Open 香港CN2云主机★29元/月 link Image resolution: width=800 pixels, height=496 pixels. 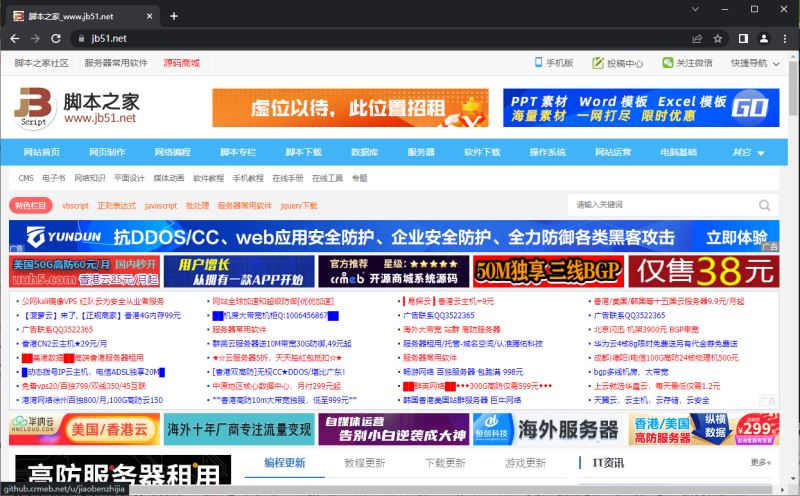coord(64,343)
